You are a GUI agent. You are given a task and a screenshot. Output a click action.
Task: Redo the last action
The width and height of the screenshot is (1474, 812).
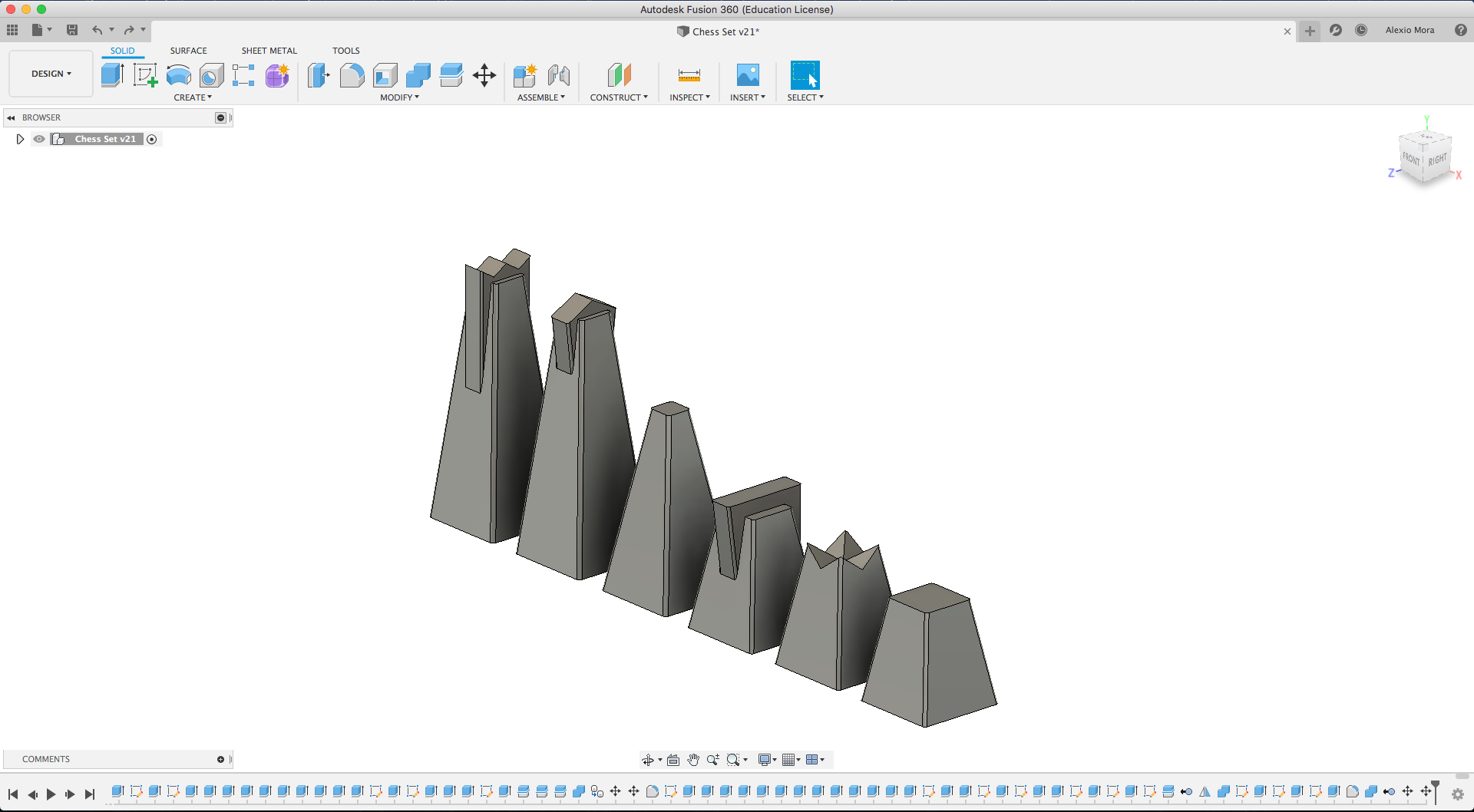[x=129, y=30]
